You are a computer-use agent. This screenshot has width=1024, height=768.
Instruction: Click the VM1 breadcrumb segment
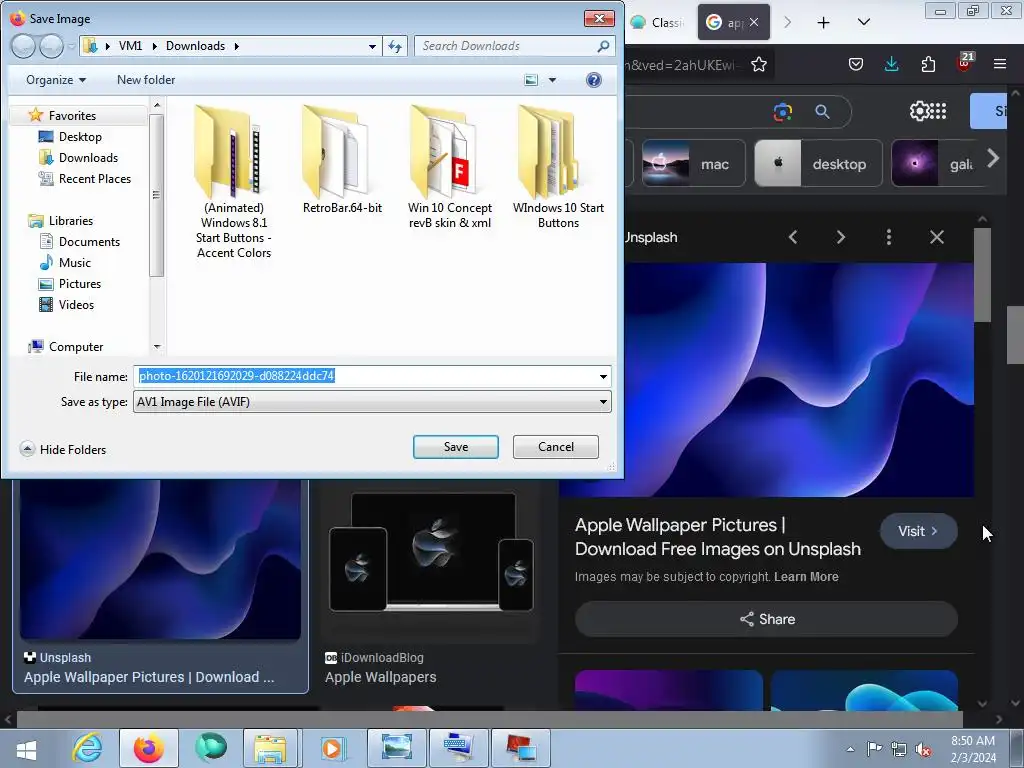pyautogui.click(x=130, y=46)
